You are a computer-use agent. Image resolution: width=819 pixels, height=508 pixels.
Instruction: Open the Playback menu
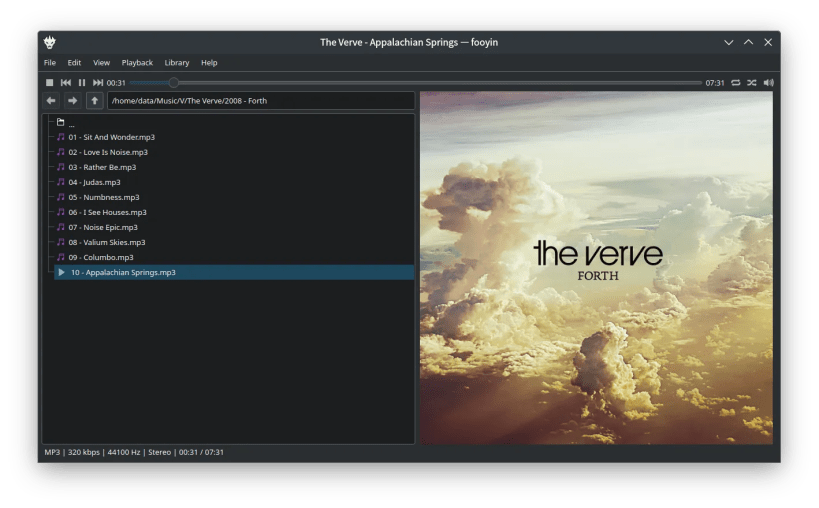pyautogui.click(x=137, y=63)
